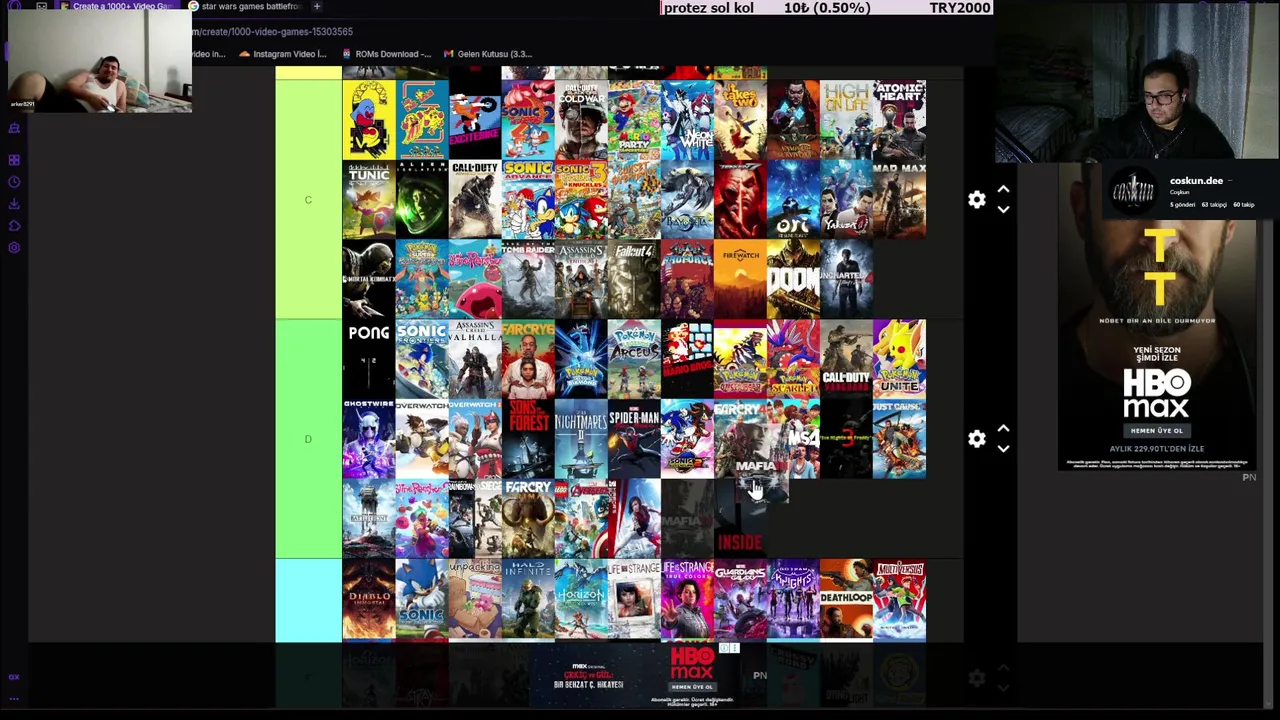Move tier D row down with arrow
The height and width of the screenshot is (720, 1280).
click(1003, 448)
